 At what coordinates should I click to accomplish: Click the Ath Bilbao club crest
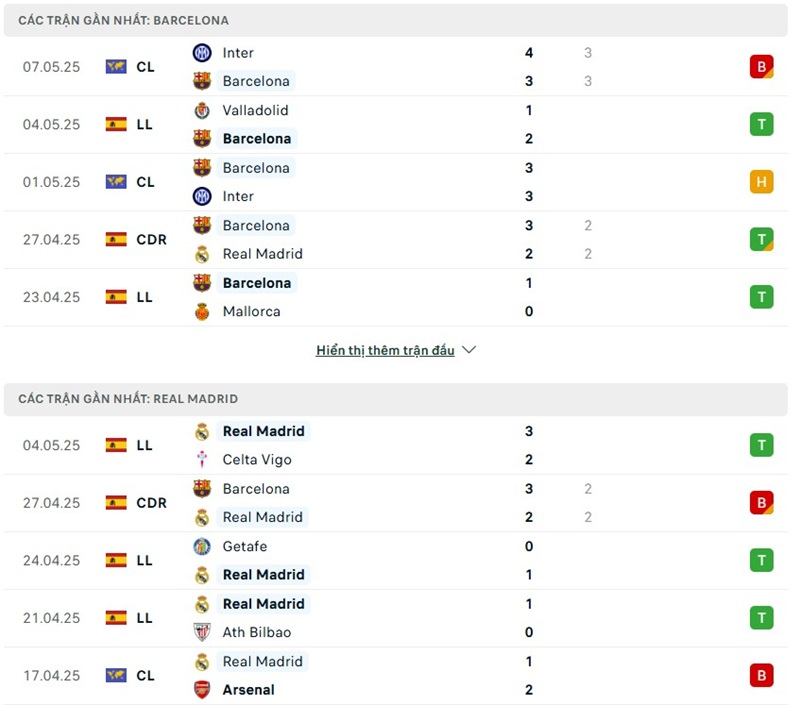(202, 632)
